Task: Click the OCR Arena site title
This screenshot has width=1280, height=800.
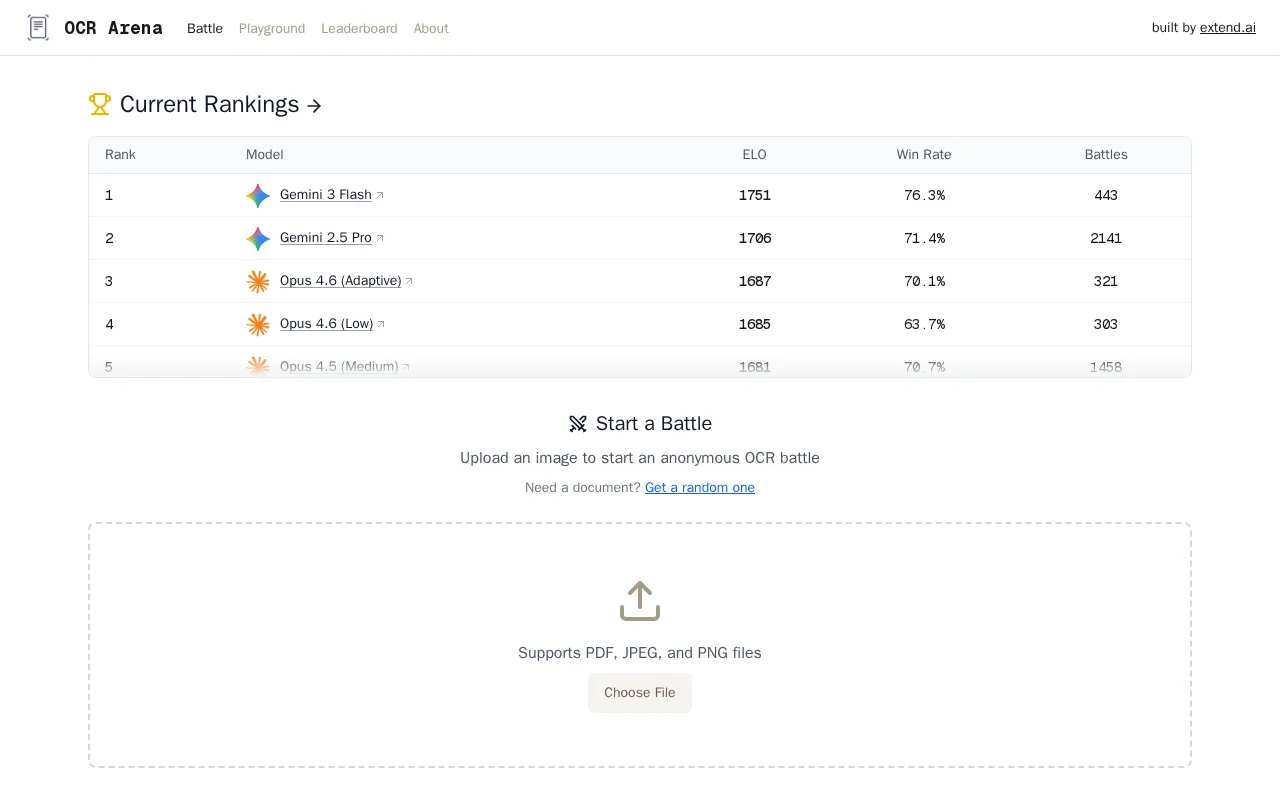Action: tap(113, 28)
